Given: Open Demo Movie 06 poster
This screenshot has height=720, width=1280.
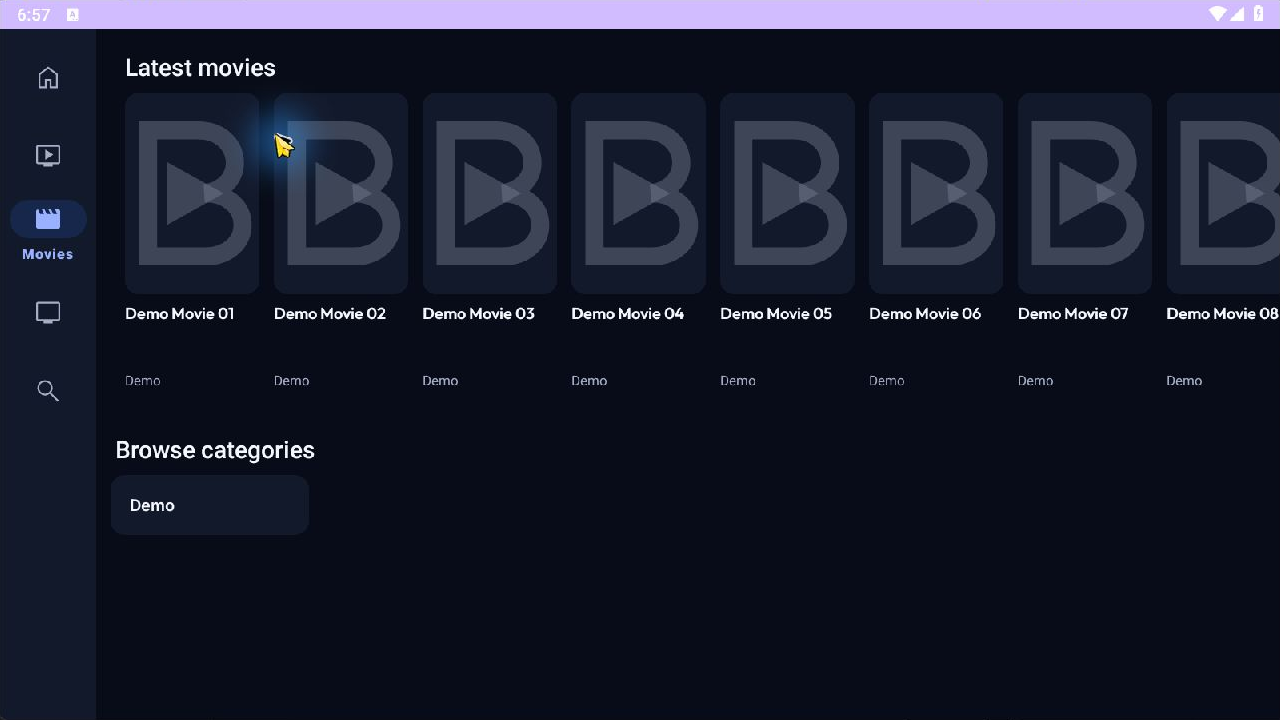Looking at the screenshot, I should 936,193.
